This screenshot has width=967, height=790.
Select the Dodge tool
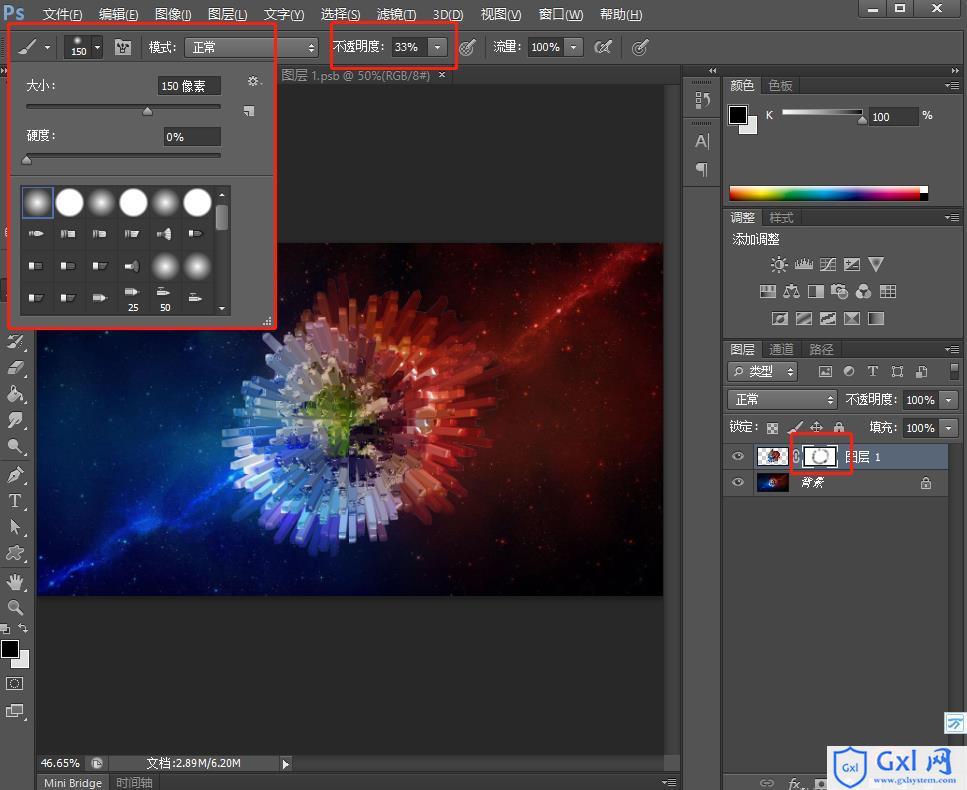[x=15, y=446]
